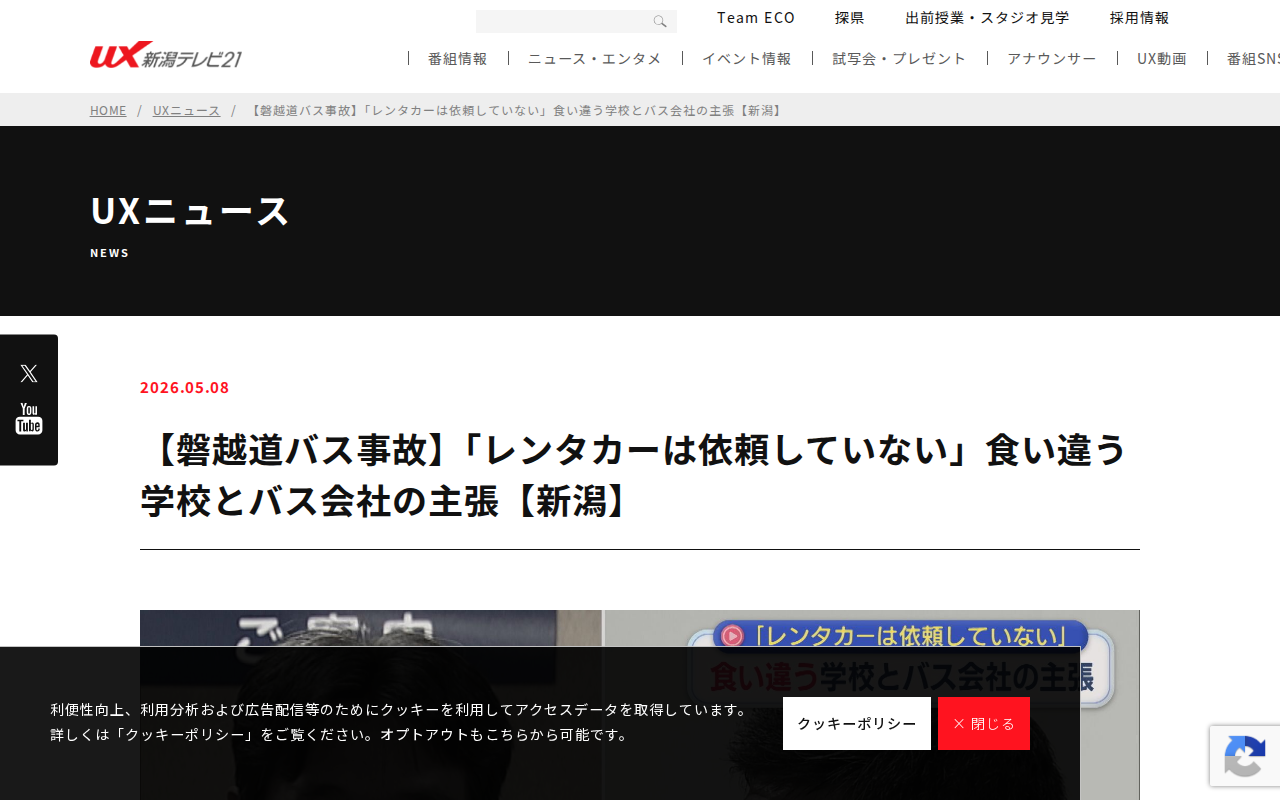Click the NEWS subtitle text
The width and height of the screenshot is (1280, 800).
(x=110, y=253)
